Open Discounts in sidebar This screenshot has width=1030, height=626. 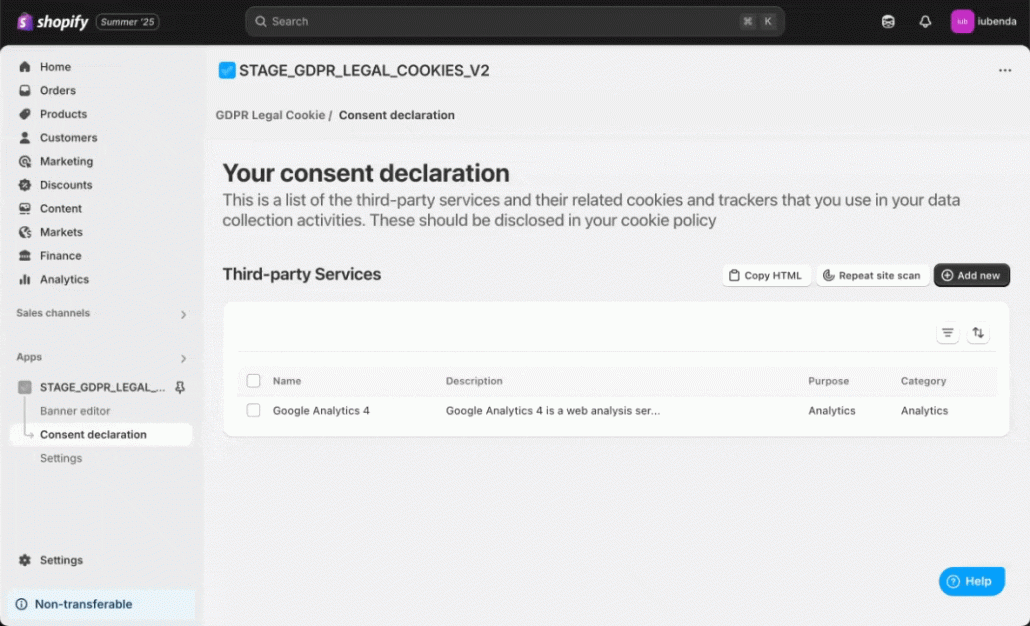[66, 185]
